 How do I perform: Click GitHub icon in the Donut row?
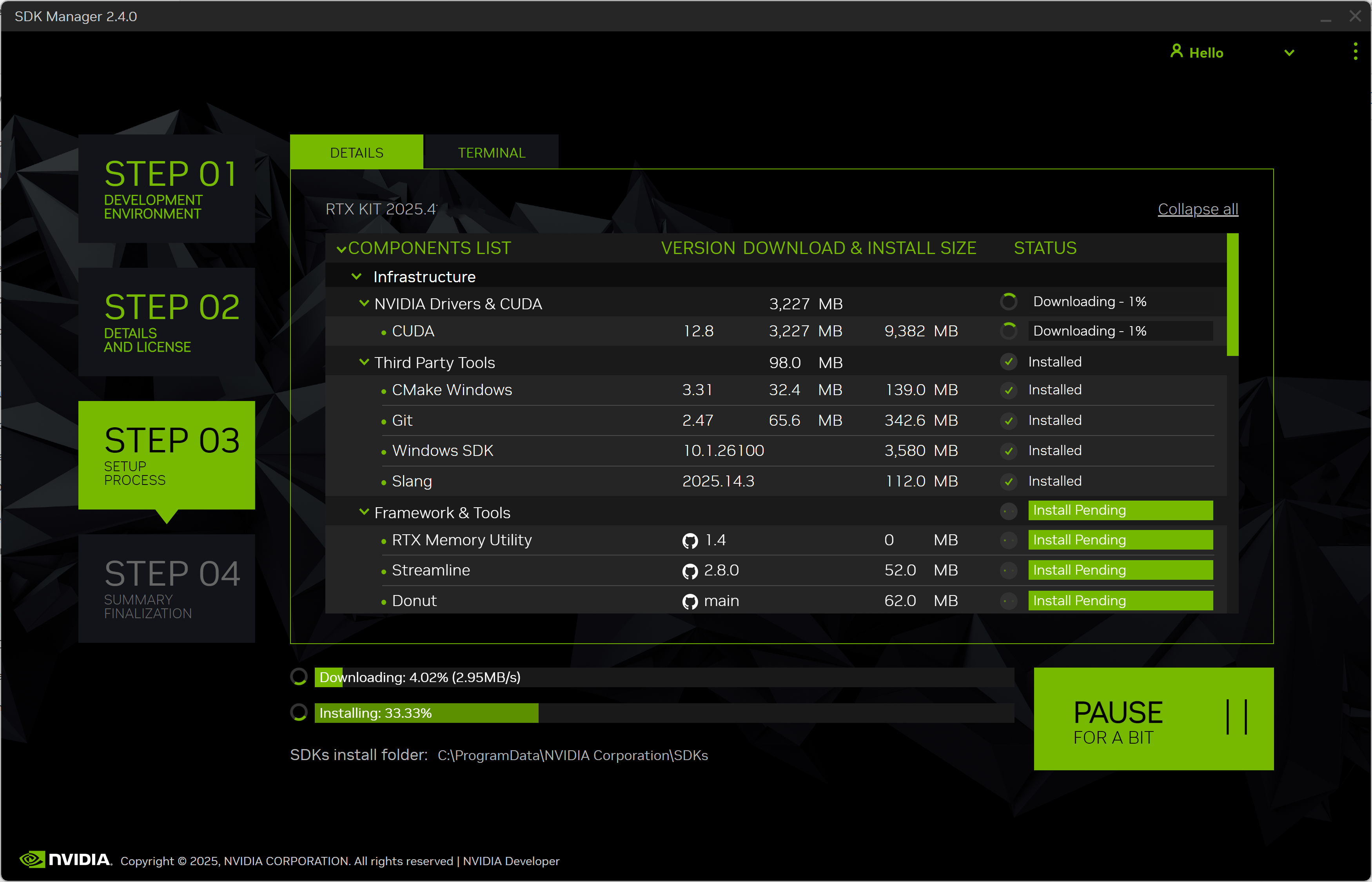[690, 601]
